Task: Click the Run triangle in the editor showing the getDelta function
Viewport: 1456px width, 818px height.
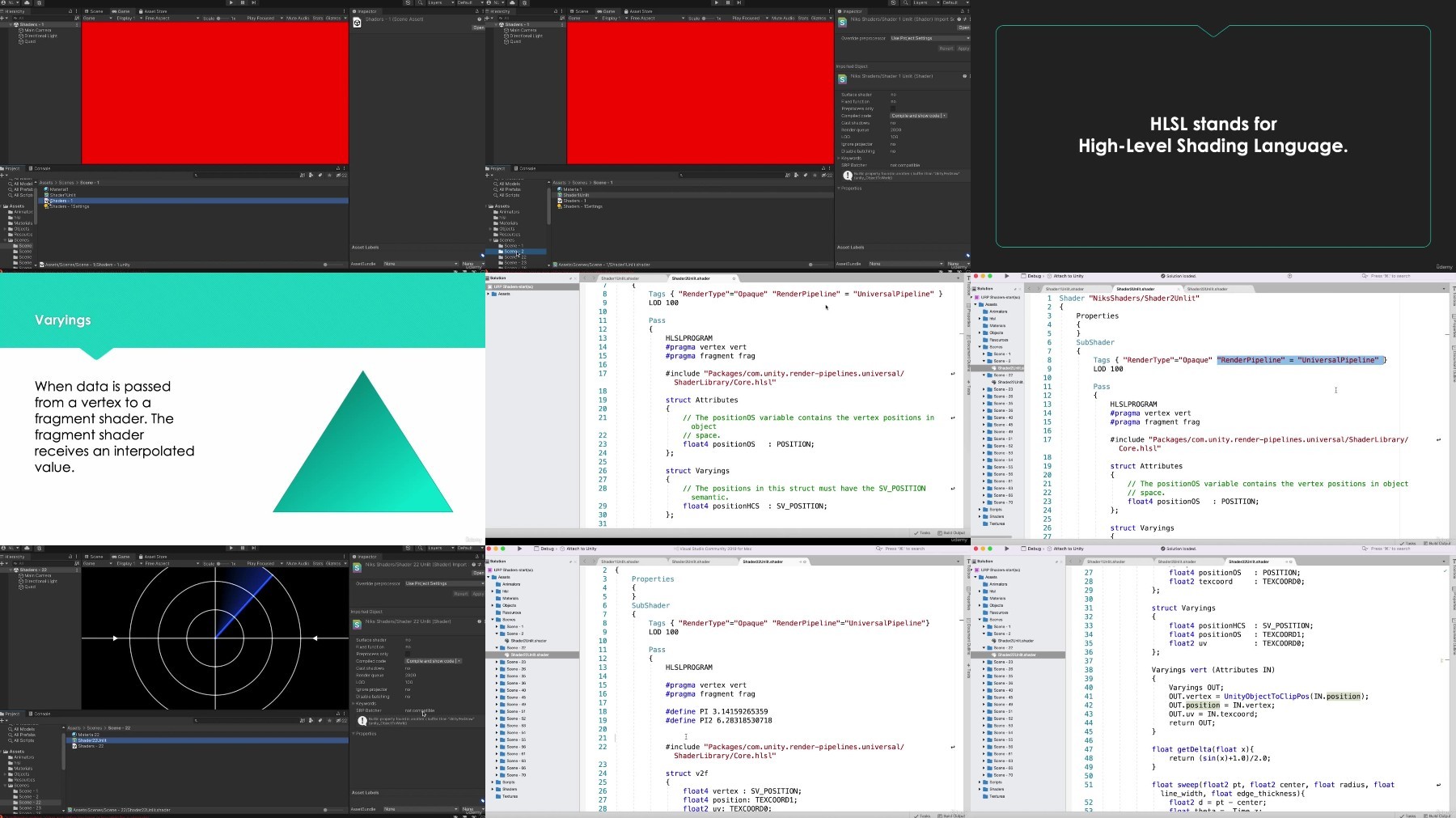Action: coord(1006,549)
